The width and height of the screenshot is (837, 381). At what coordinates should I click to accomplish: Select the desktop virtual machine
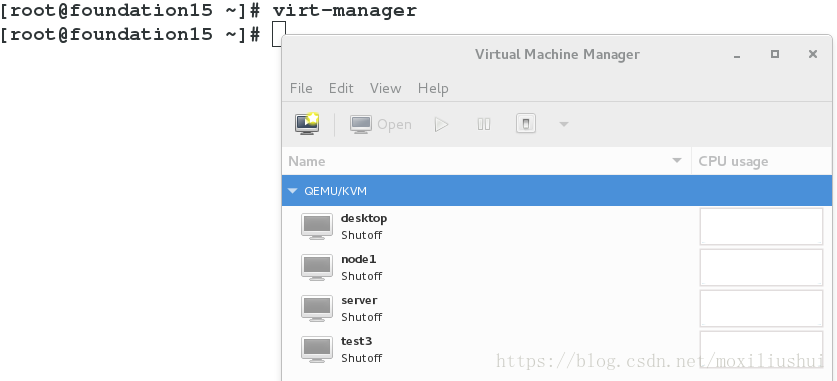point(557,226)
